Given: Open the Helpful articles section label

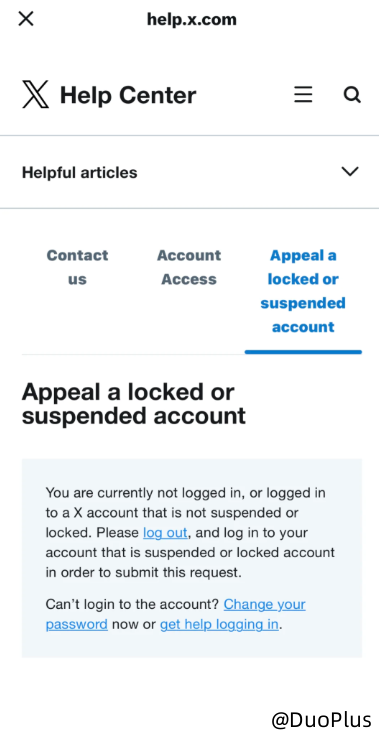Looking at the screenshot, I should (x=79, y=172).
